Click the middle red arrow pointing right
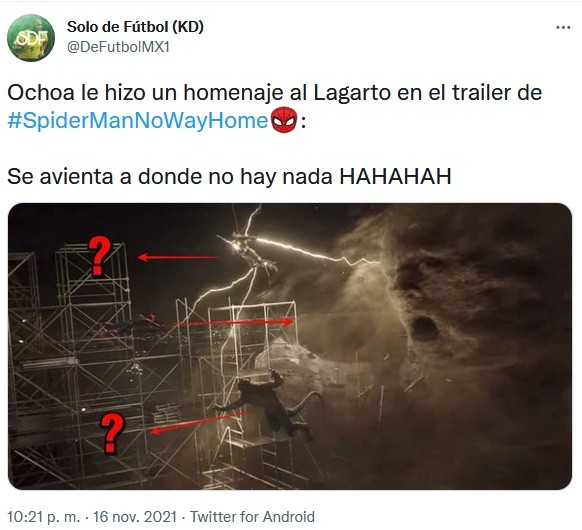 [x=234, y=322]
